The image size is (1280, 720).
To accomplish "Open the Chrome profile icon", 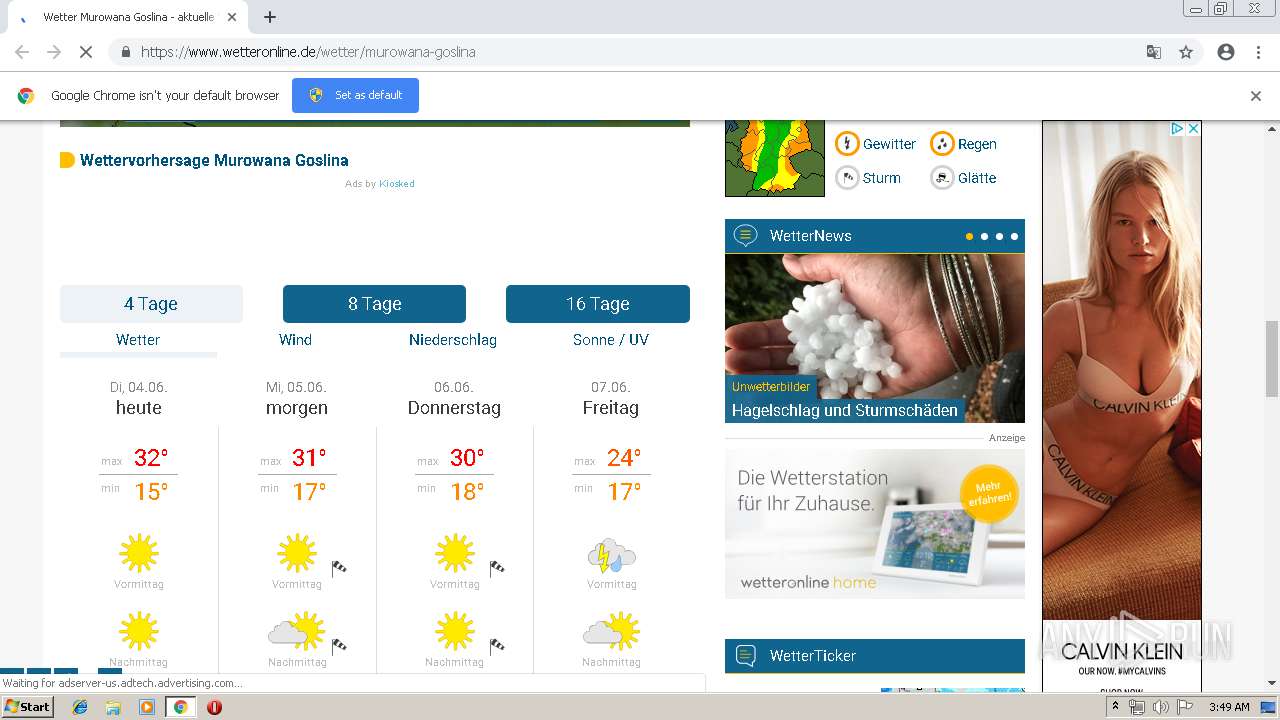I will click(x=1226, y=52).
